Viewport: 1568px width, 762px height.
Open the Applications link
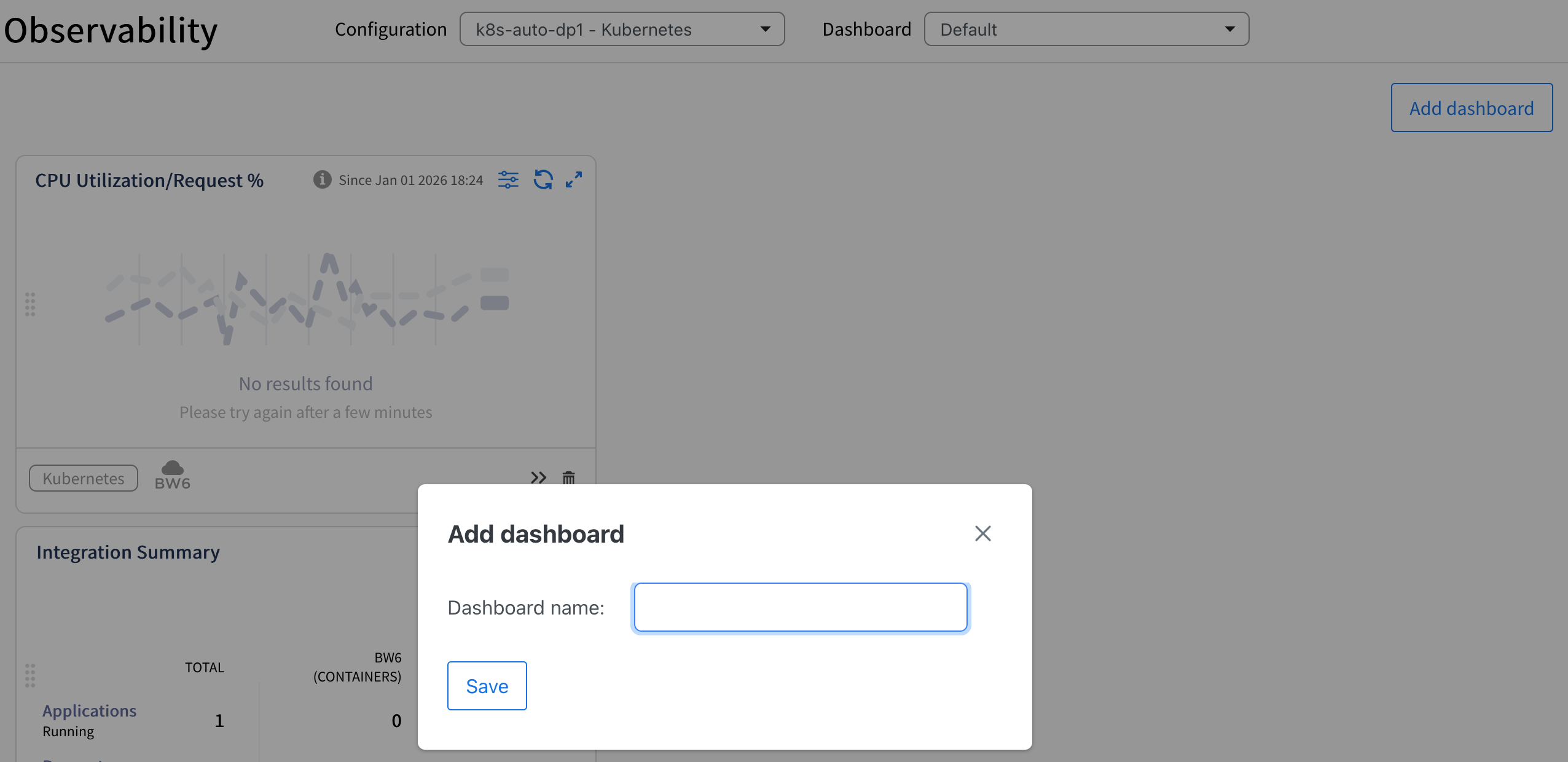click(90, 710)
